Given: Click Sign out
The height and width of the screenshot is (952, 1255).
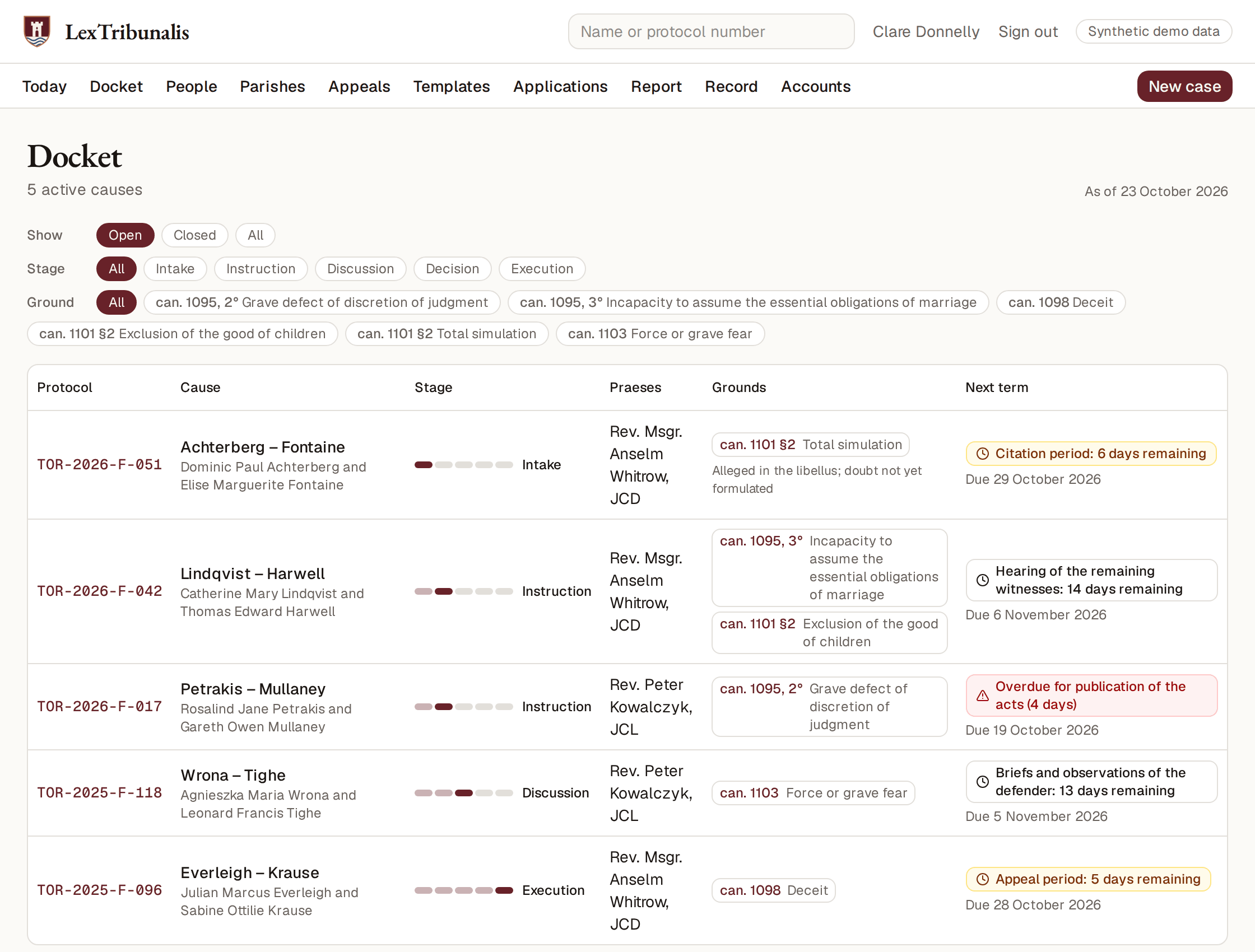Looking at the screenshot, I should pyautogui.click(x=1028, y=32).
